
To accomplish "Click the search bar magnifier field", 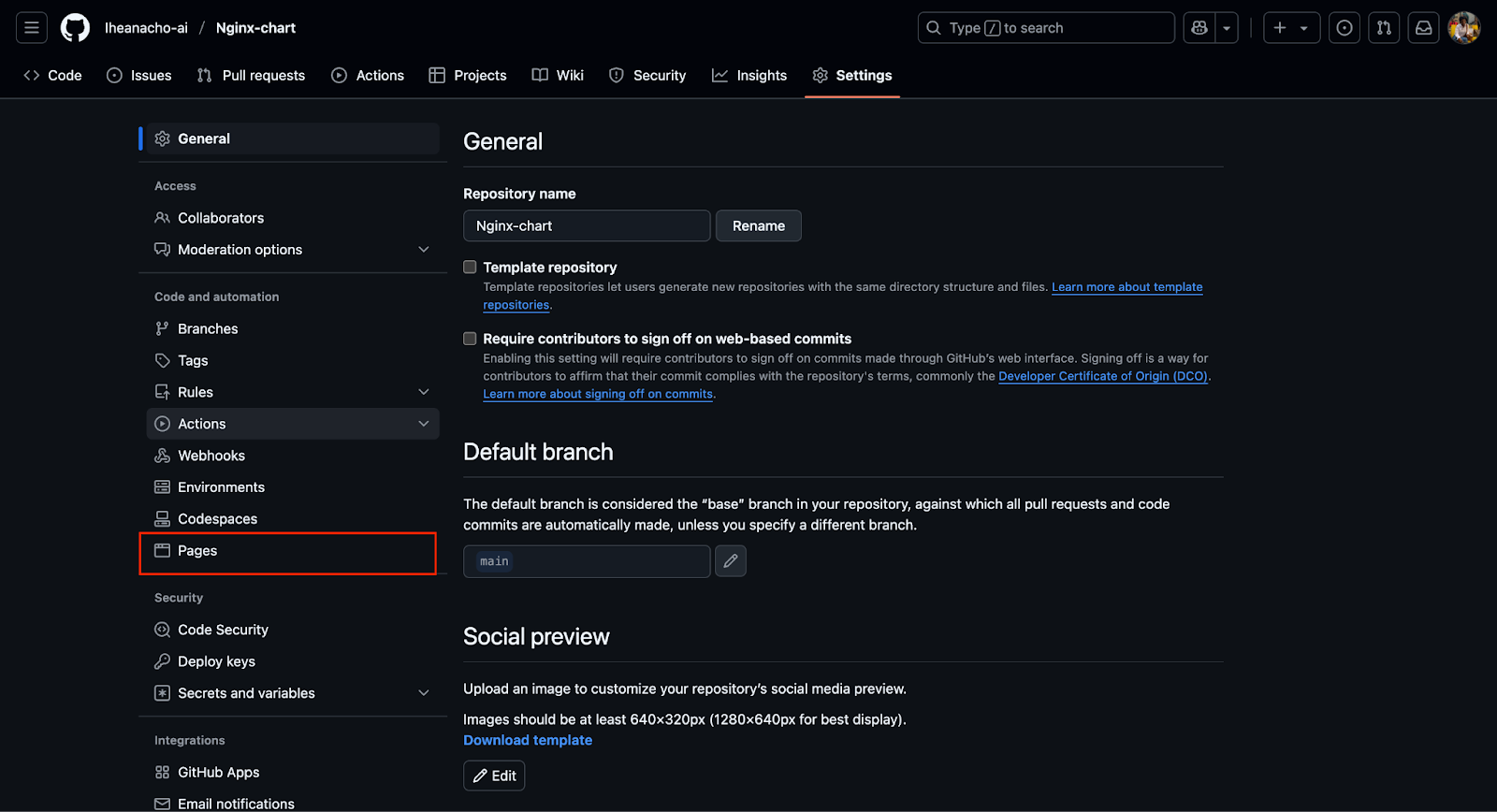I will pos(1046,28).
